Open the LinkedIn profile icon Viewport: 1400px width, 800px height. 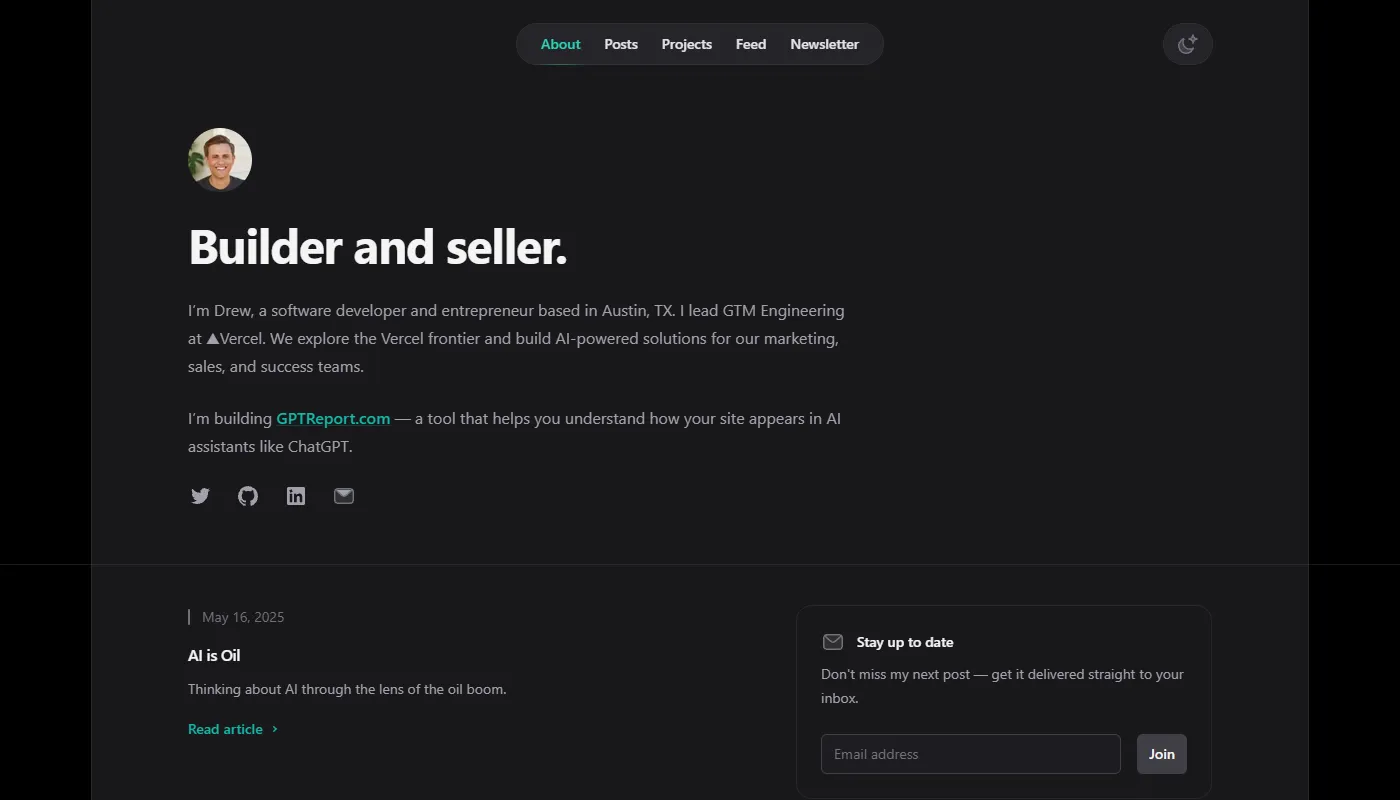coord(296,496)
